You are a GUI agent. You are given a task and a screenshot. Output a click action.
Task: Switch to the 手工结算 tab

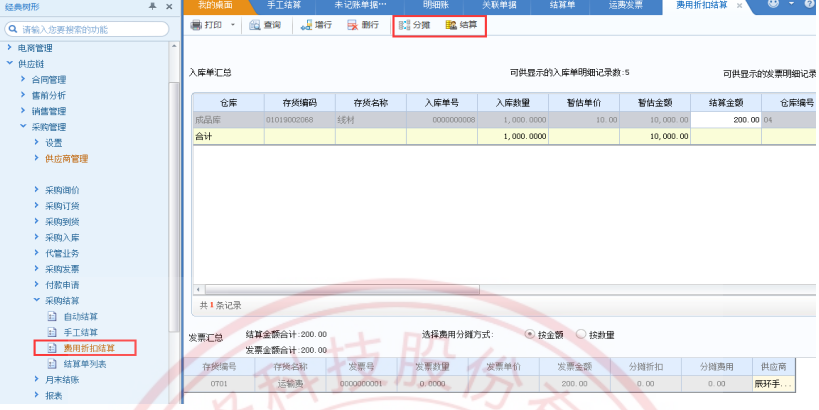coord(284,5)
